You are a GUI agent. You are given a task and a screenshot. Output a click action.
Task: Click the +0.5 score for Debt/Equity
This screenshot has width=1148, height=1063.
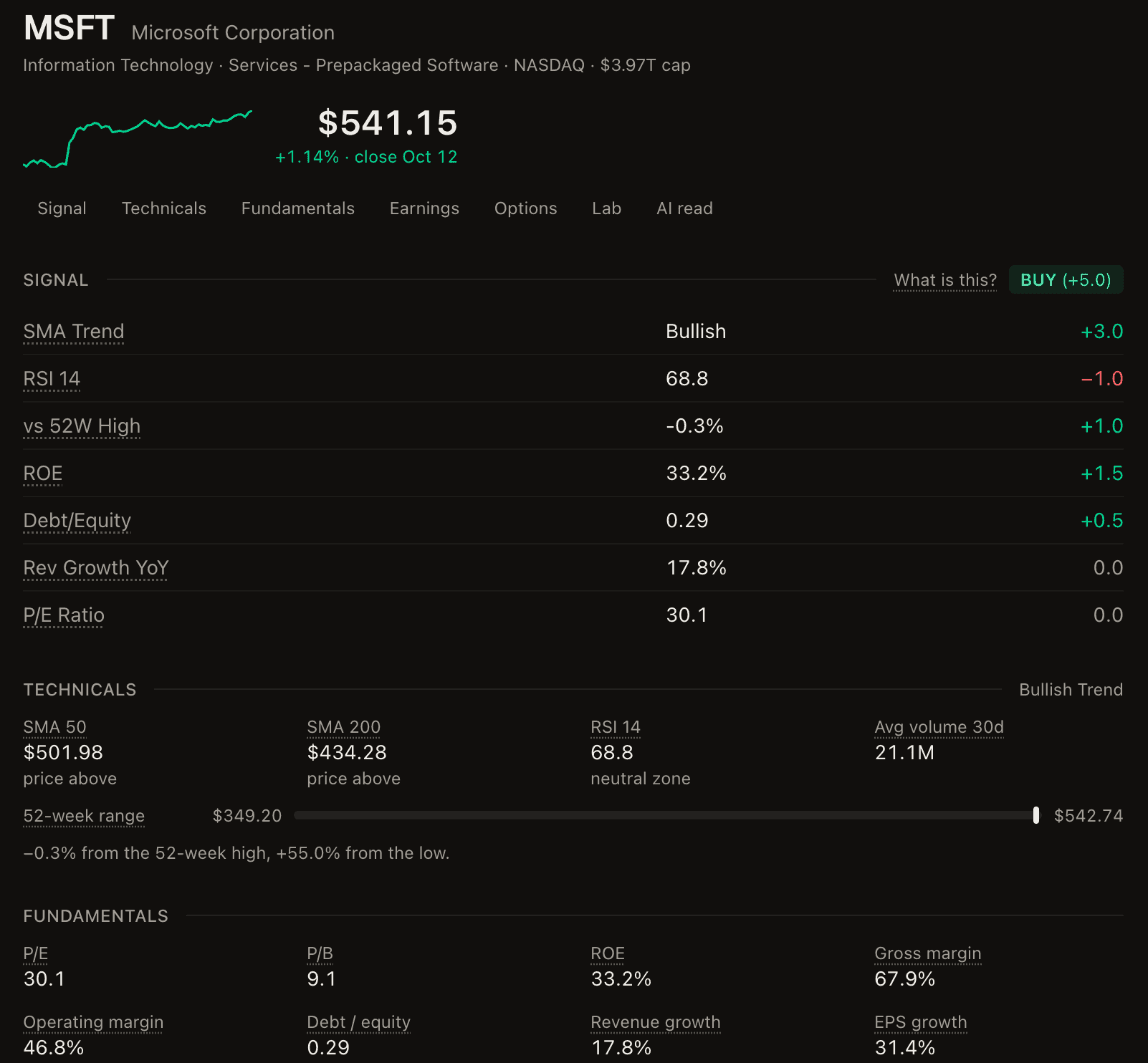(x=1102, y=521)
